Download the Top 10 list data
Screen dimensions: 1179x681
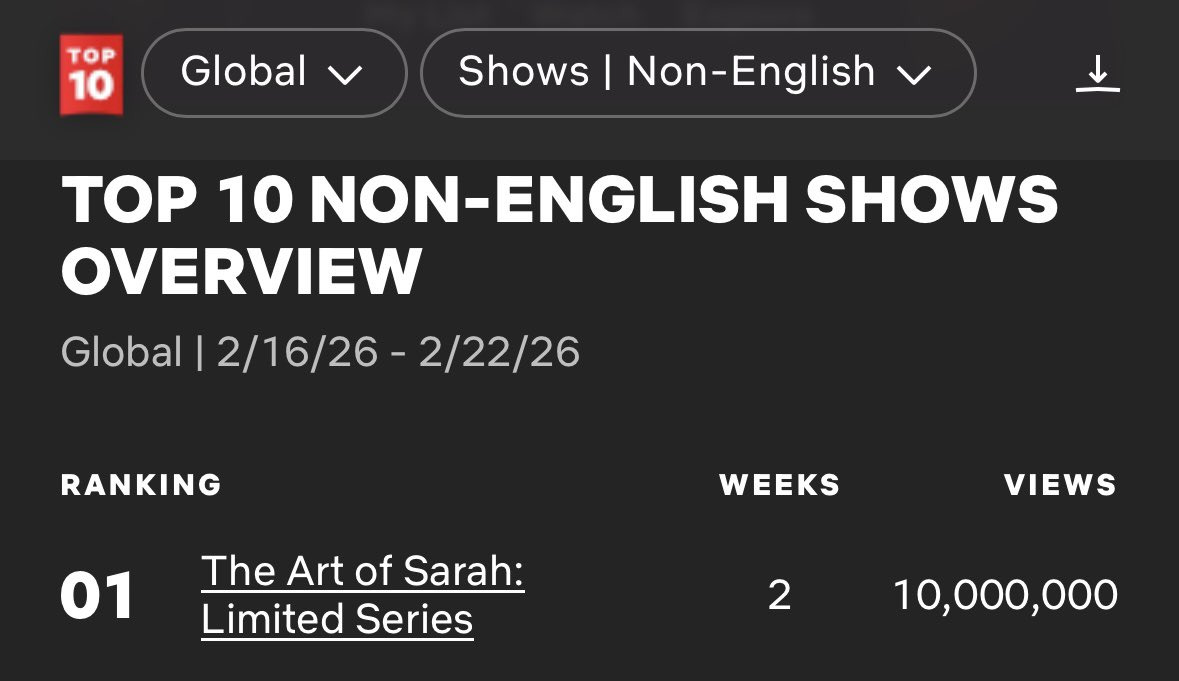tap(1097, 74)
